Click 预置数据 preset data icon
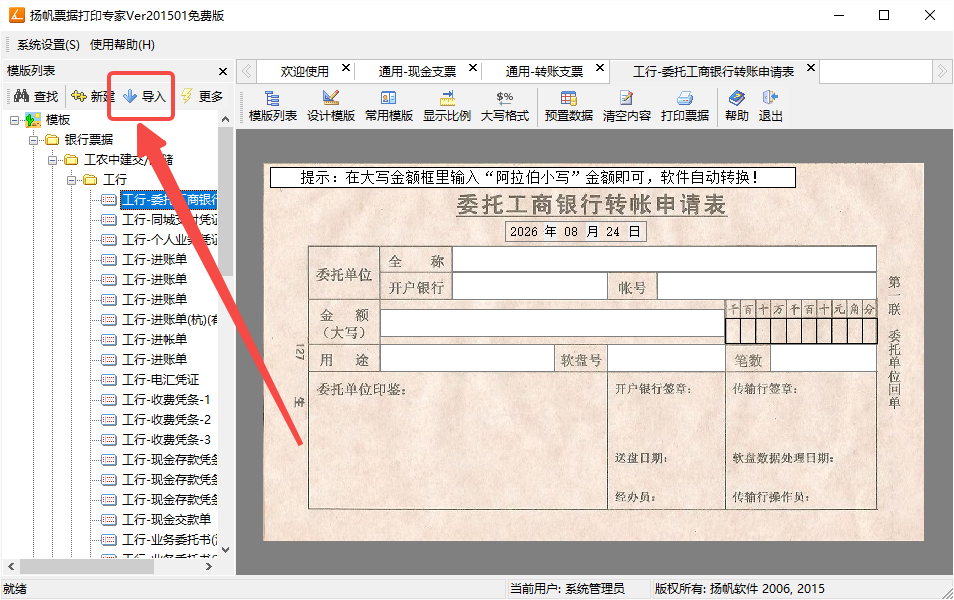954x600 pixels. coord(568,106)
